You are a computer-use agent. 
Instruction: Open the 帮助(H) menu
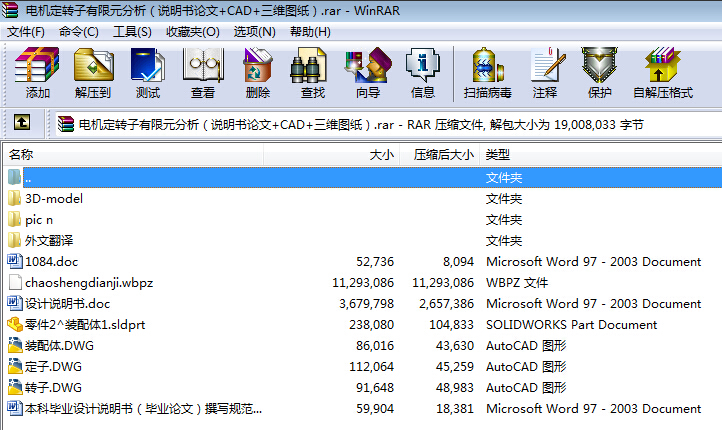pos(310,32)
